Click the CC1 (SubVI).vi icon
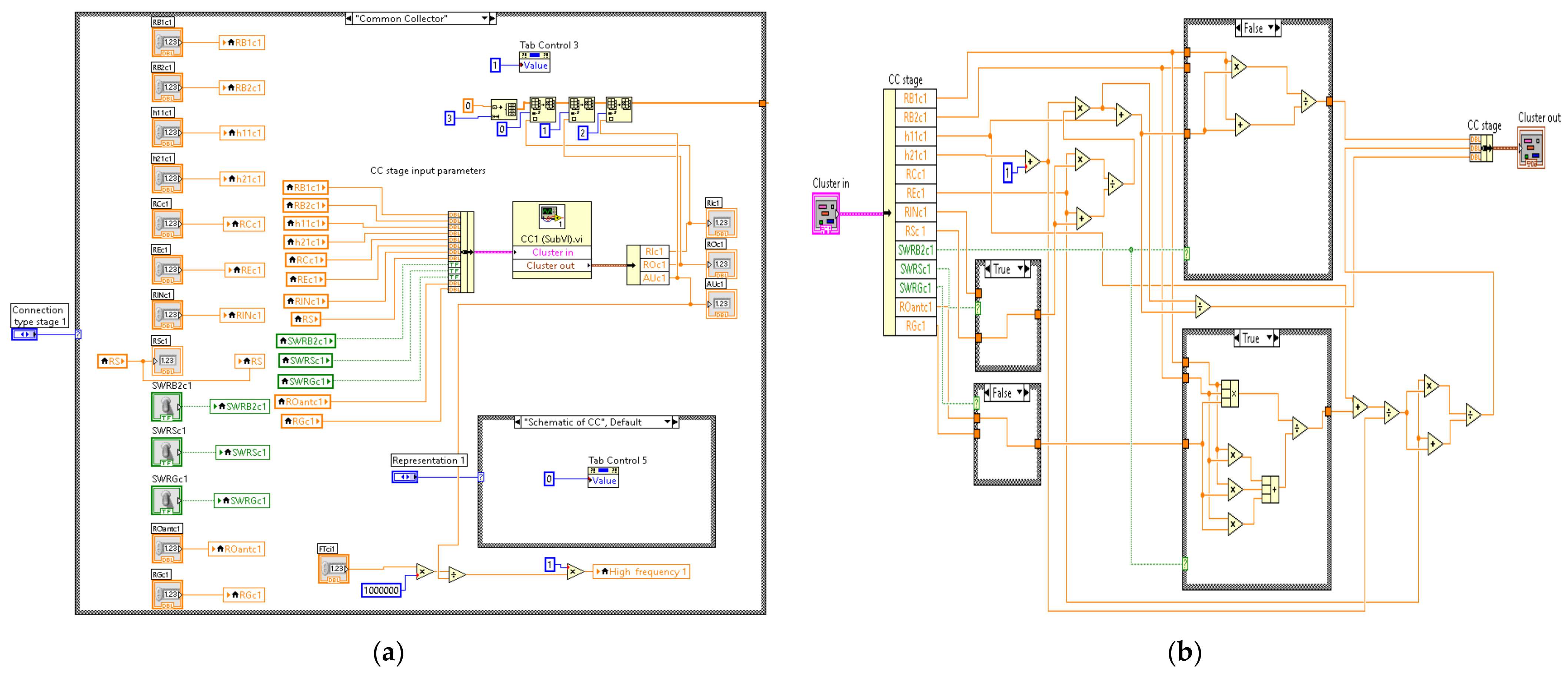The width and height of the screenshot is (1568, 674). (x=552, y=217)
